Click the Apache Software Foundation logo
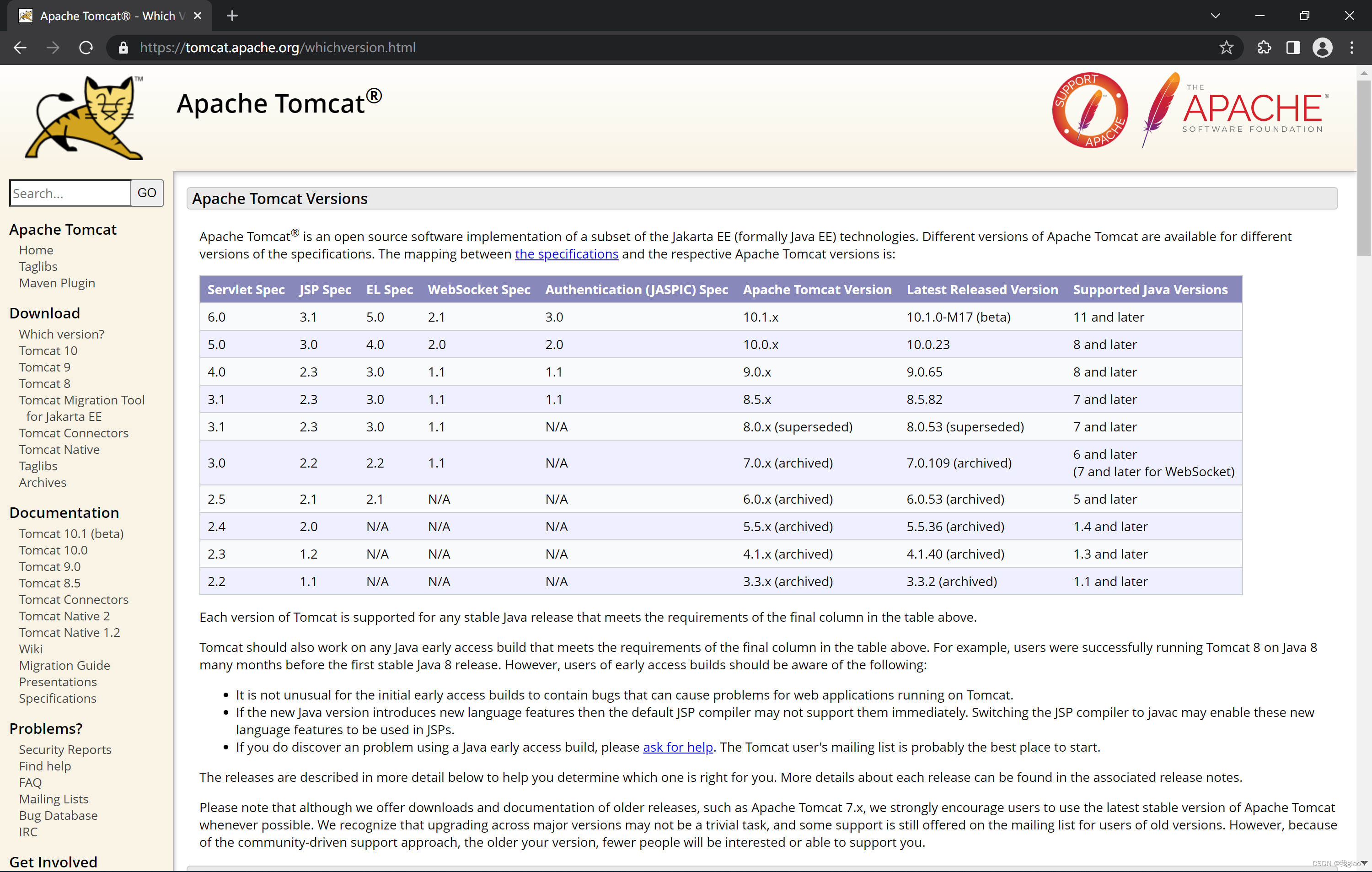1372x872 pixels. (1235, 110)
